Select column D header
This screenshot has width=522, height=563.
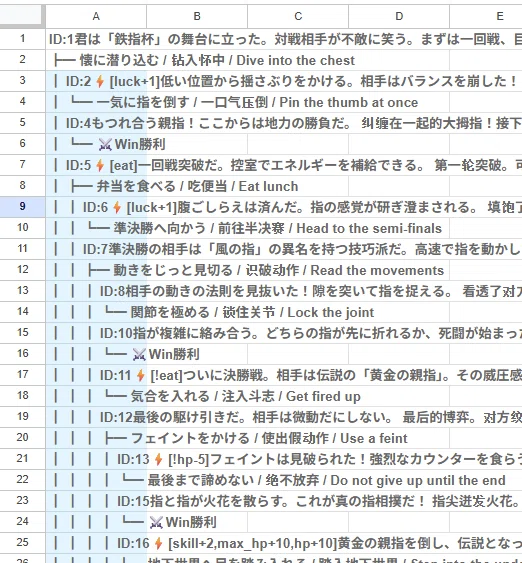399,16
